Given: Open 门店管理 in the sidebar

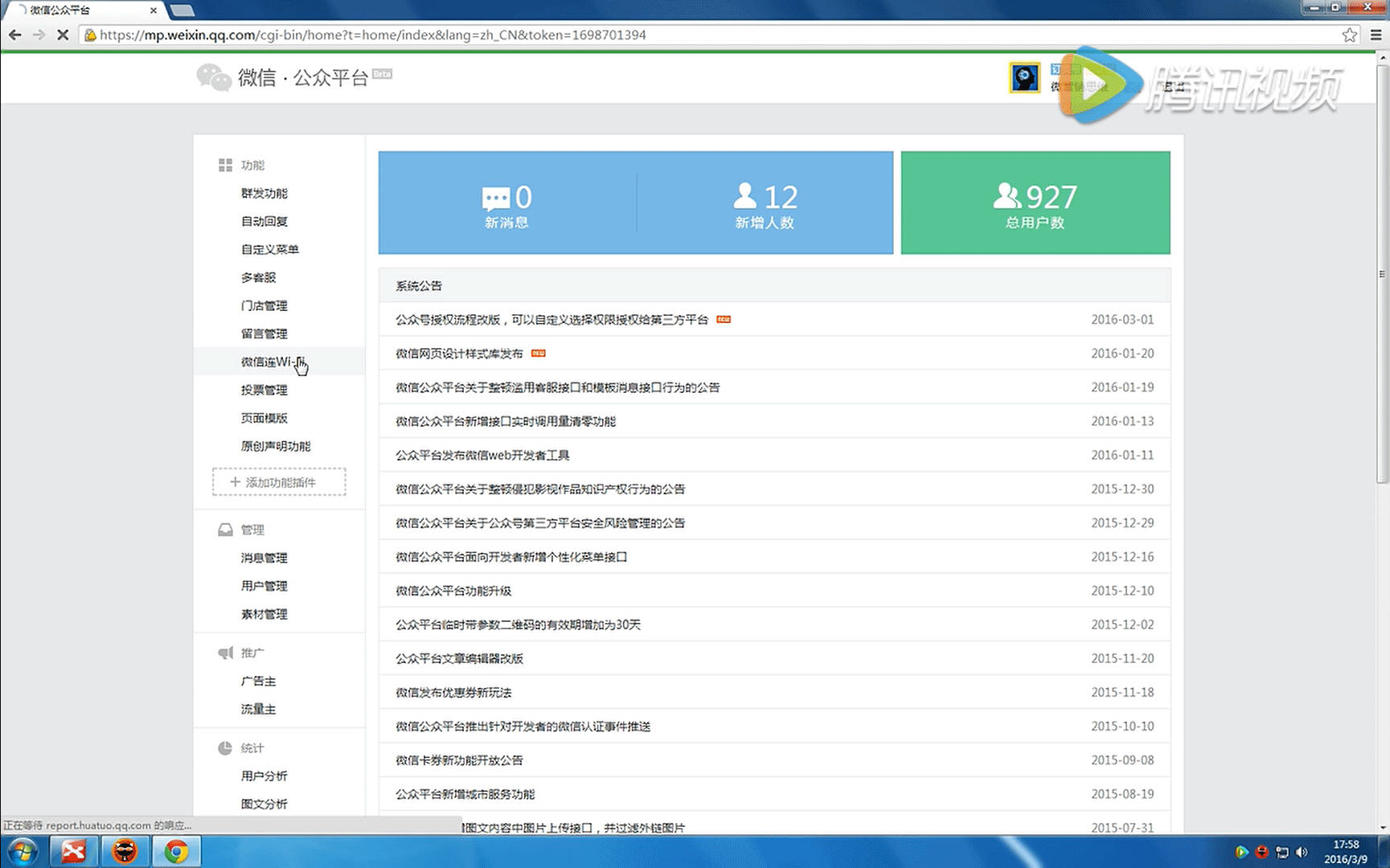Looking at the screenshot, I should coord(264,305).
